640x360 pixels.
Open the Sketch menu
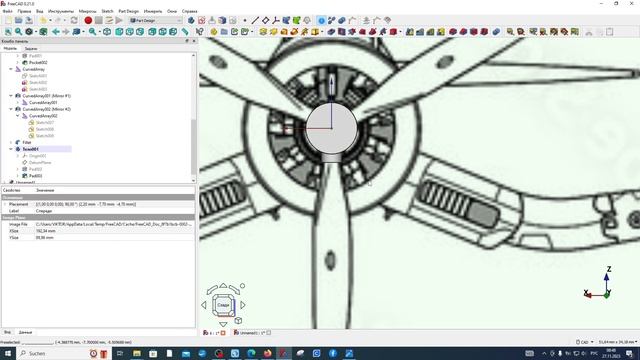[x=107, y=11]
